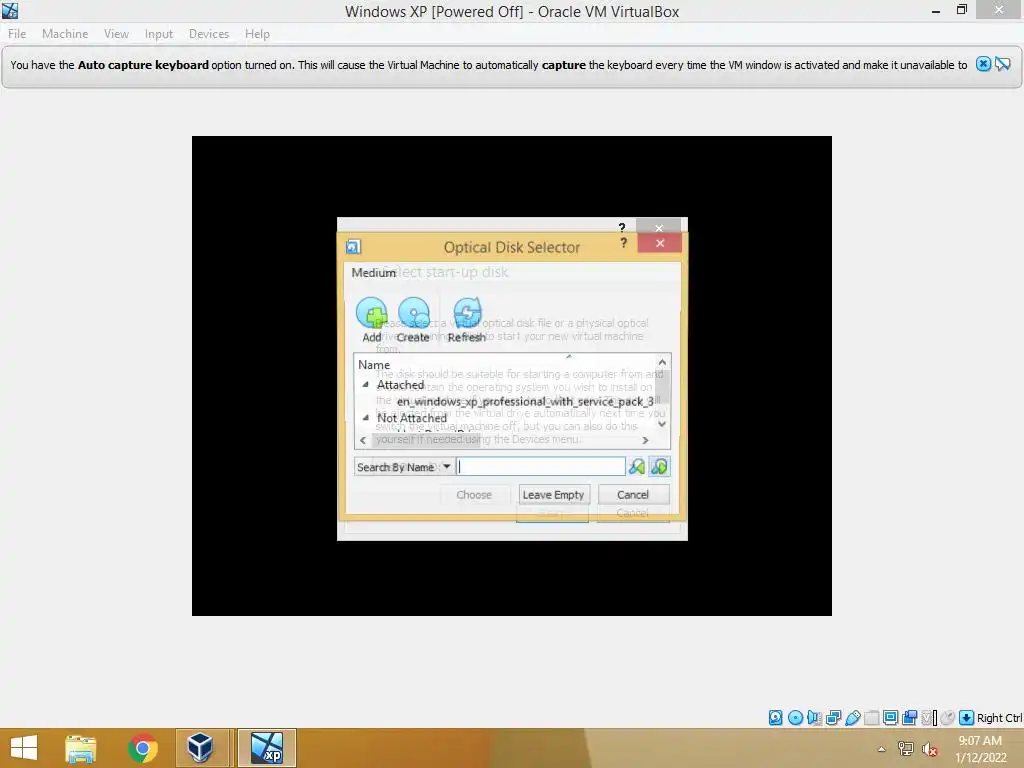Screen dimensions: 1024x768
Task: Click the audio status bar icon
Action: 814,718
